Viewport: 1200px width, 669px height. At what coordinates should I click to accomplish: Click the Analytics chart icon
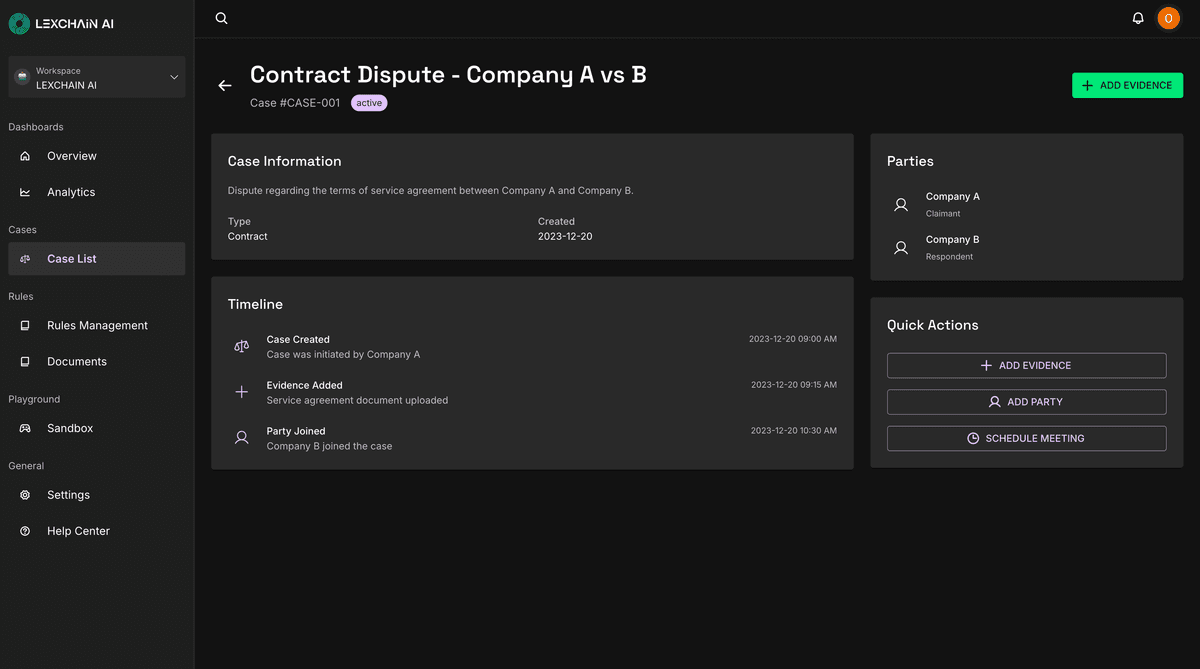[25, 192]
